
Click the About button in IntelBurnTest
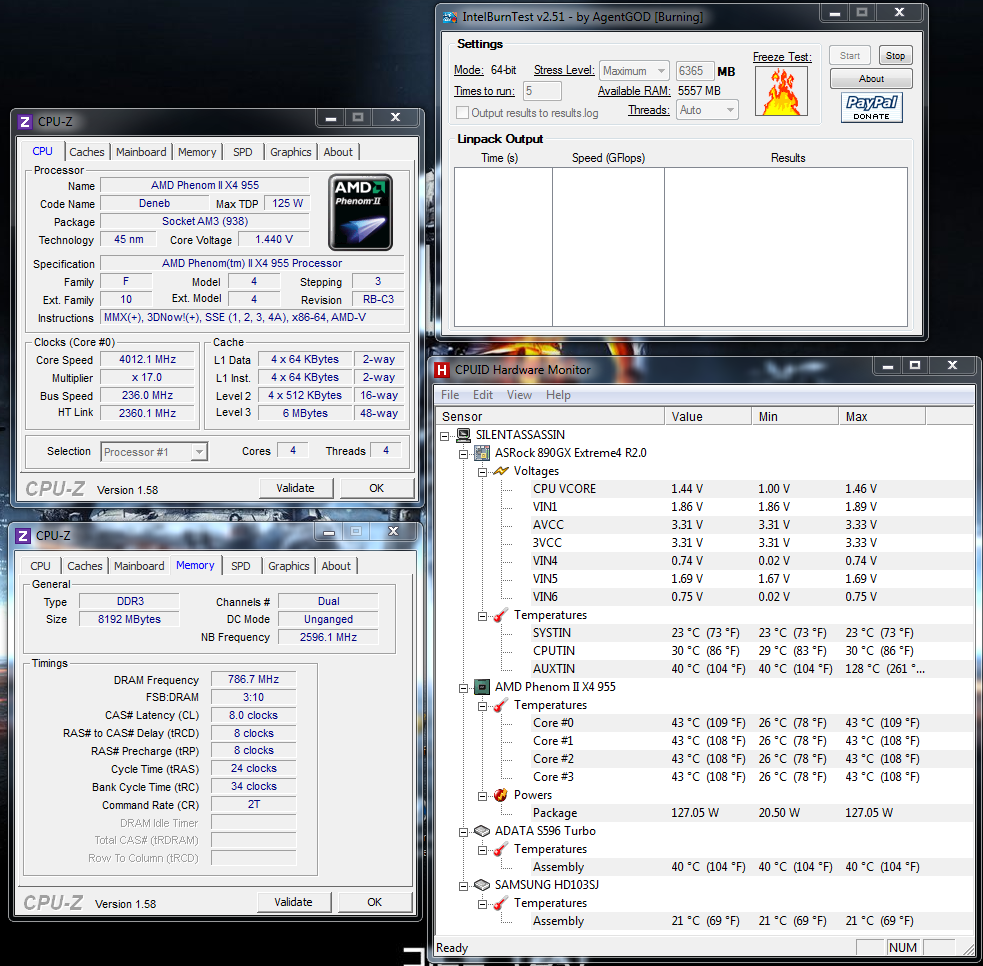871,78
